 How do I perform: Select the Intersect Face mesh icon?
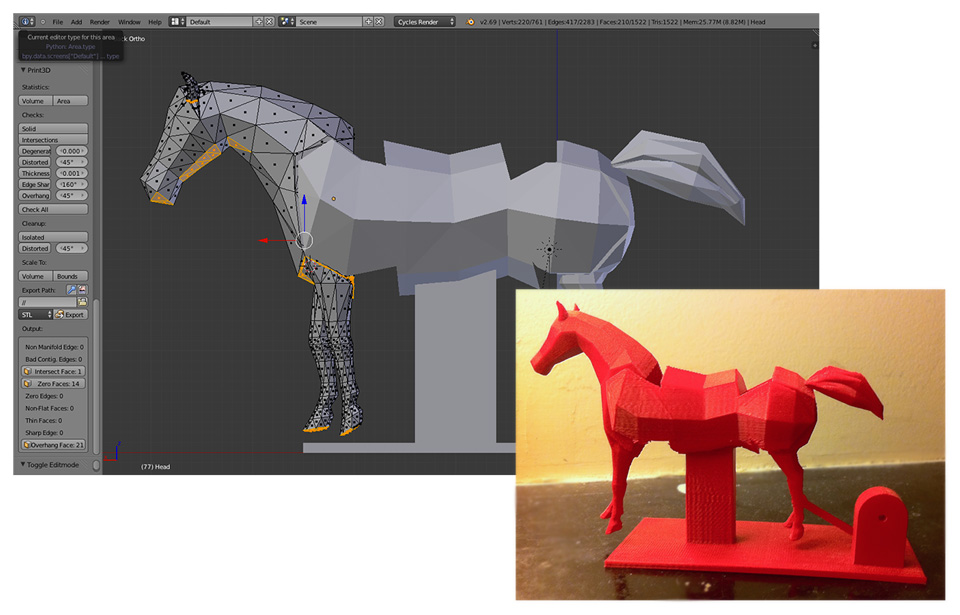click(28, 371)
